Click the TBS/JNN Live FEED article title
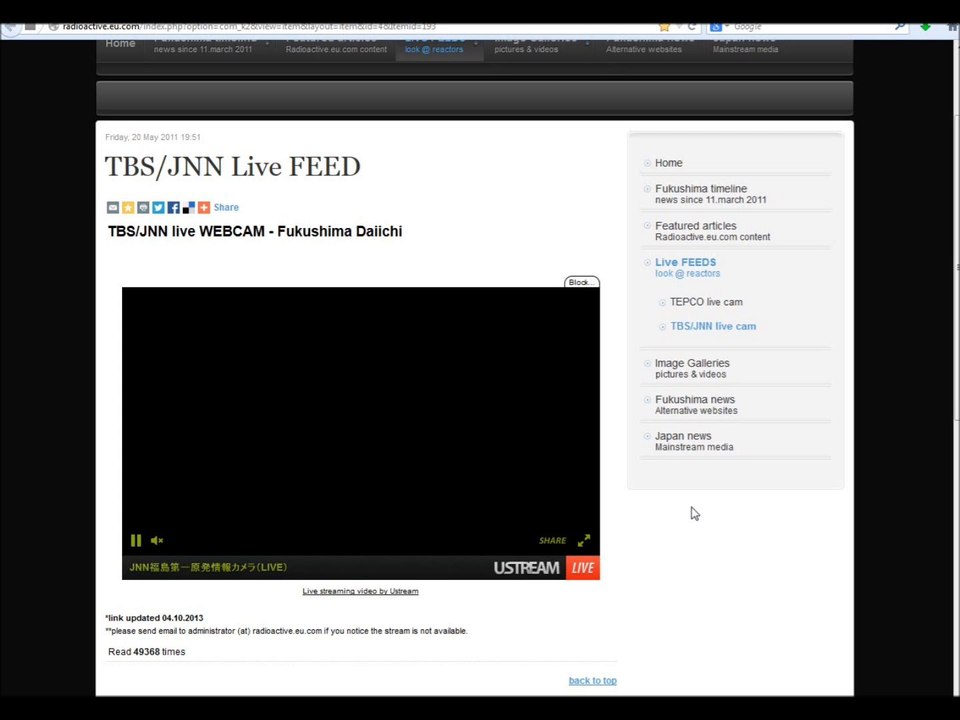 click(233, 167)
